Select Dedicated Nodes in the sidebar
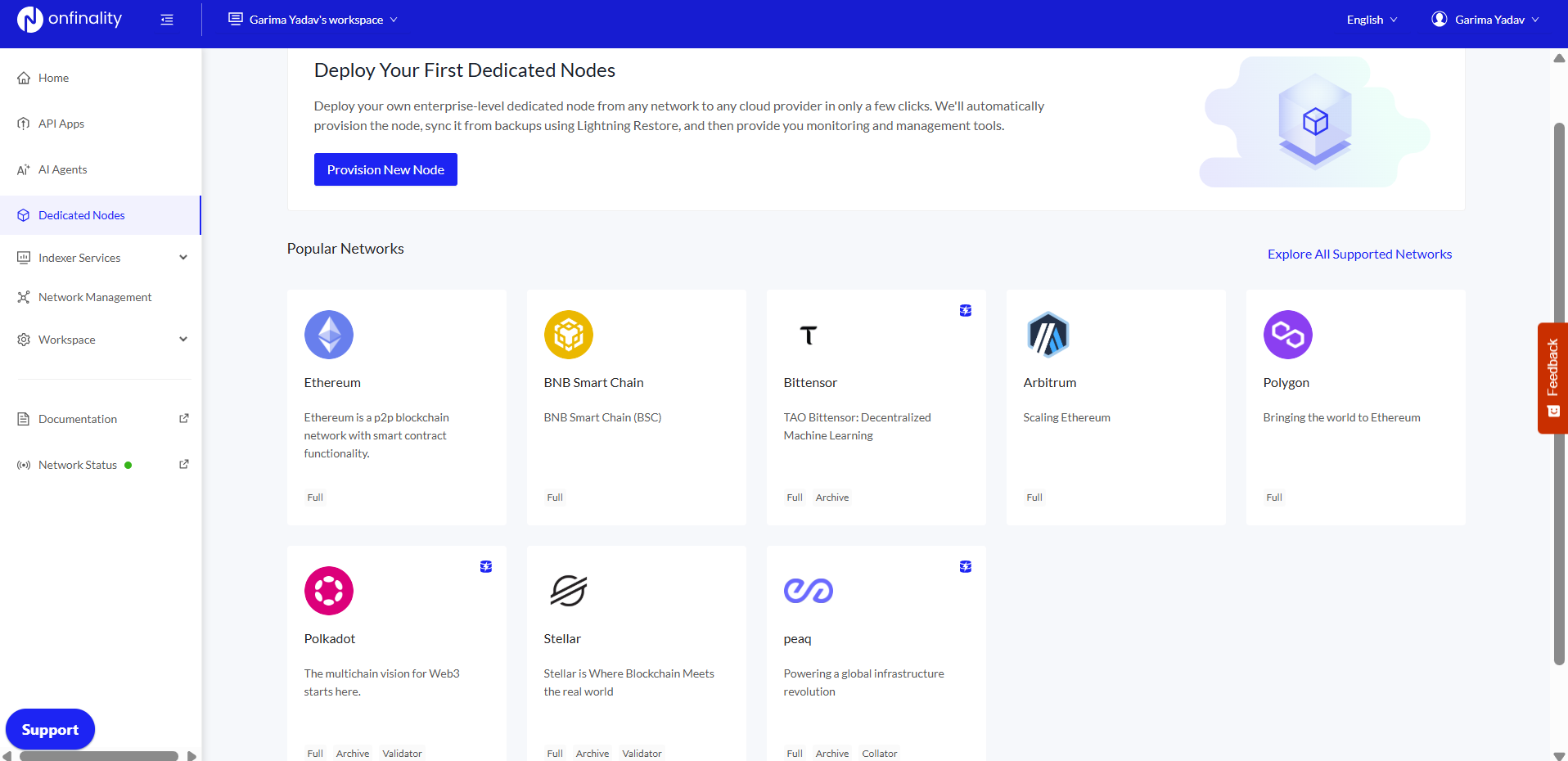Screen dimensions: 1568x761 pyautogui.click(x=81, y=214)
